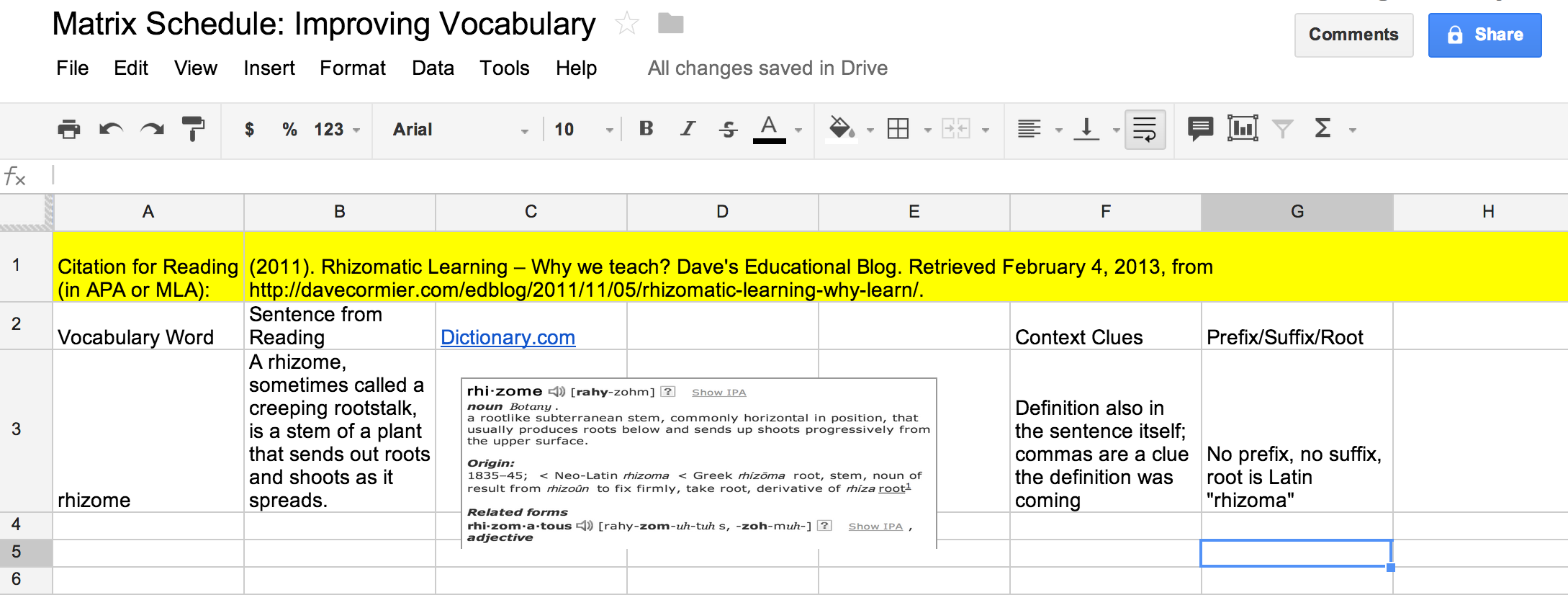Open the horizontal align dropdown arrow
The width and height of the screenshot is (1568, 595).
1059,130
